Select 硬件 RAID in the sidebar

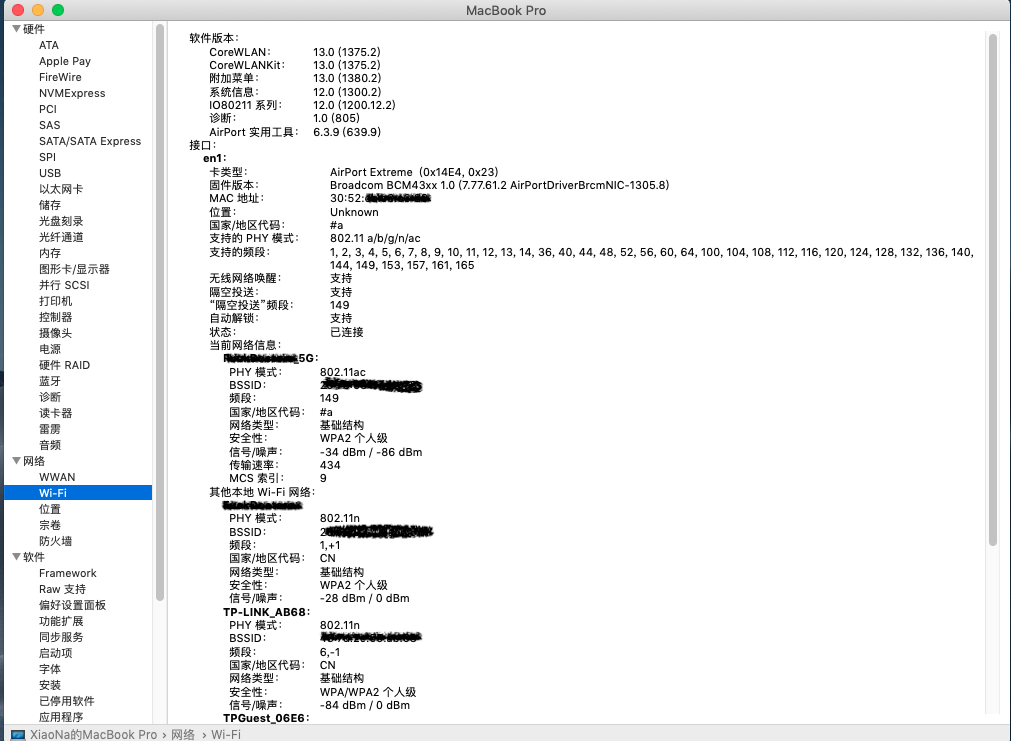tap(64, 365)
